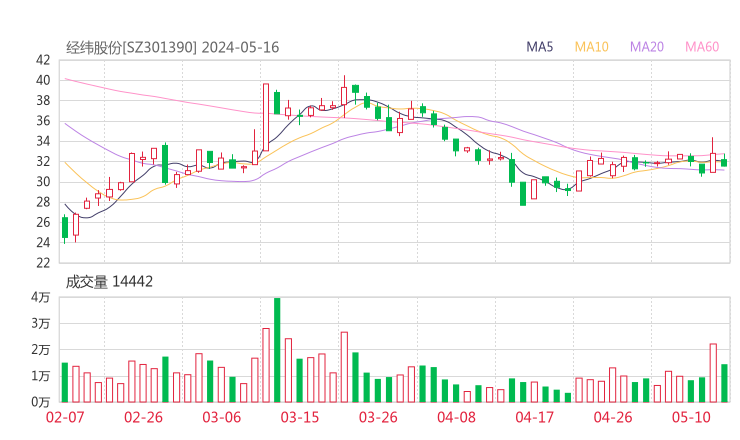
Task: Click the 成交量 14442 volume label
Action: pos(109,282)
